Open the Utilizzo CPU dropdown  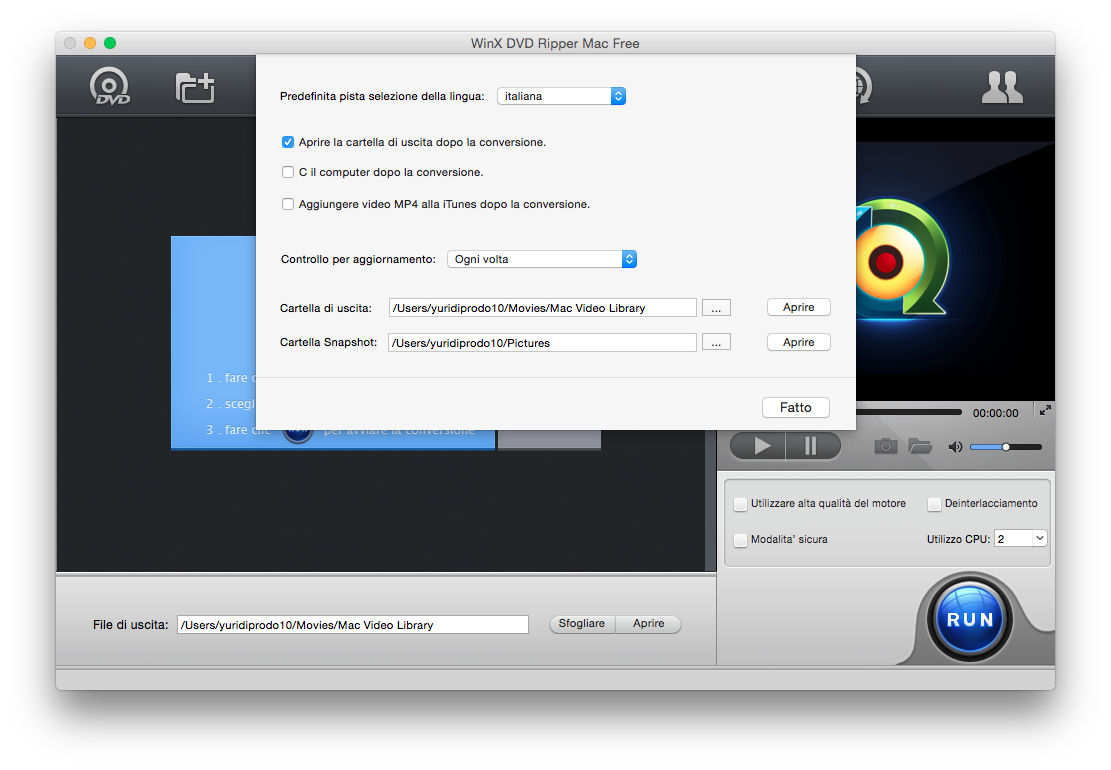(x=1020, y=539)
